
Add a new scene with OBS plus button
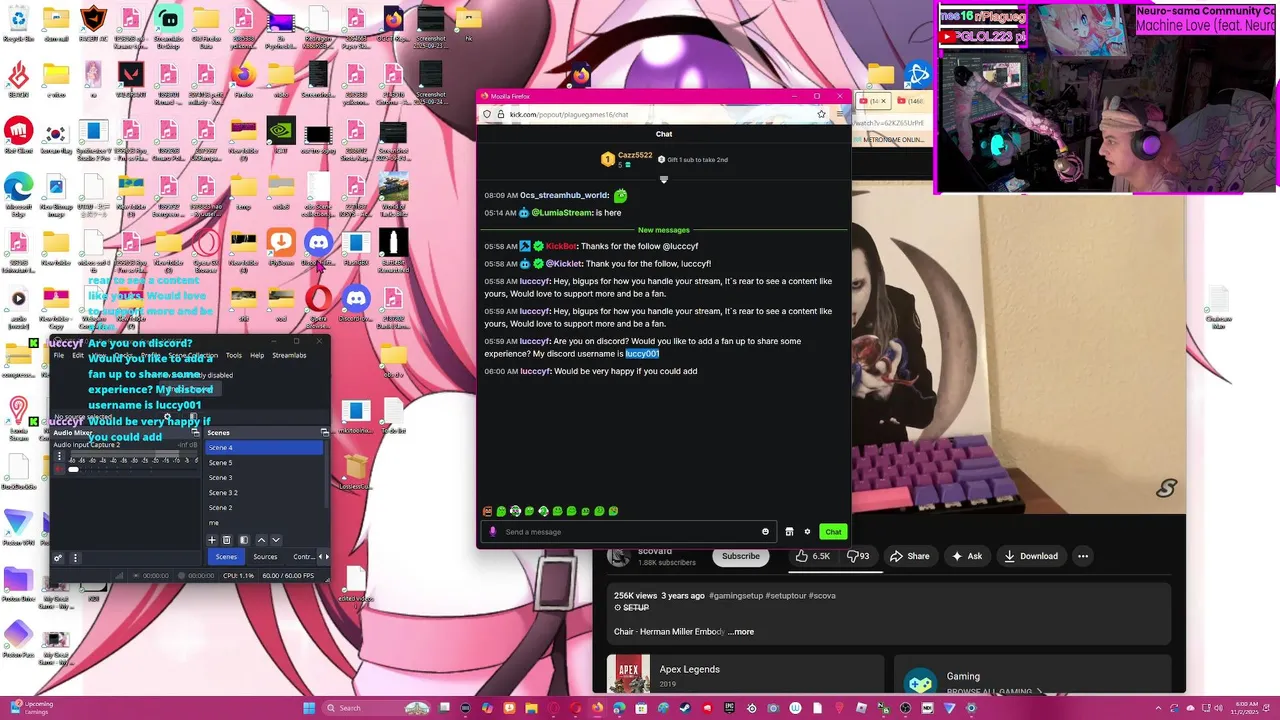212,540
